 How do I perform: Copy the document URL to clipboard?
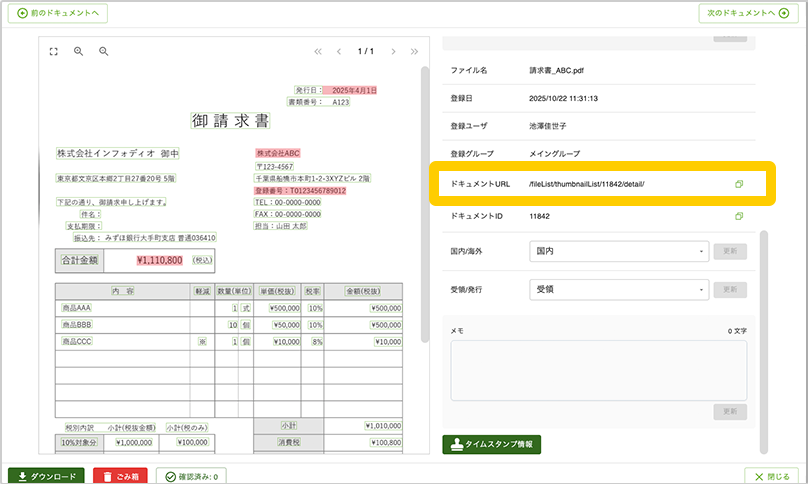point(739,184)
